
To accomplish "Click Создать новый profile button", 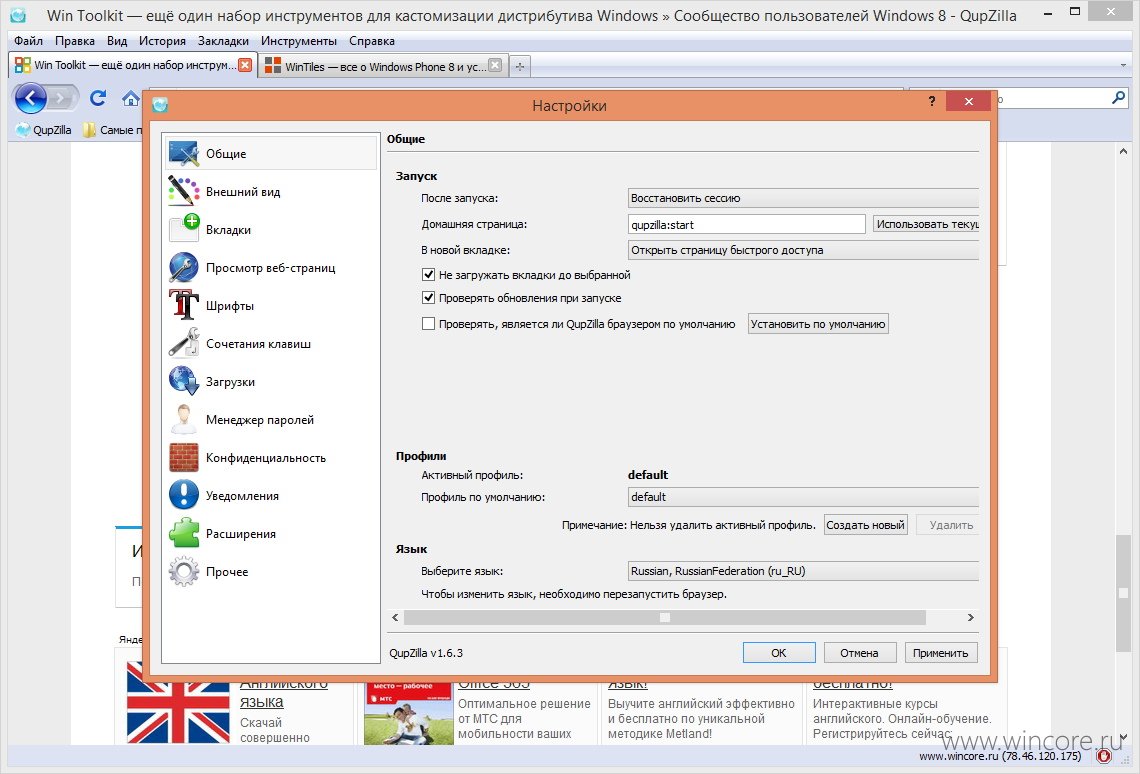I will (865, 525).
